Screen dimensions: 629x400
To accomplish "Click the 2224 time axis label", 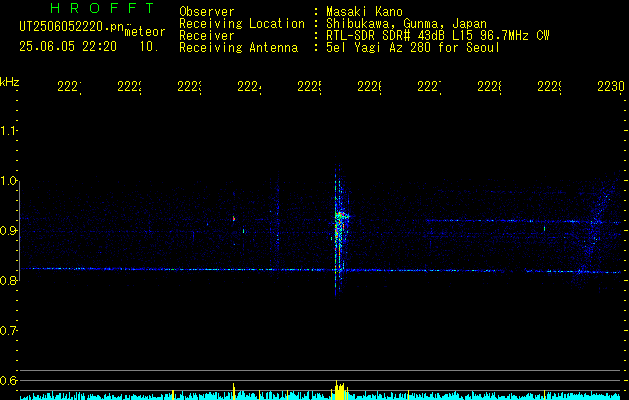I will point(250,87).
